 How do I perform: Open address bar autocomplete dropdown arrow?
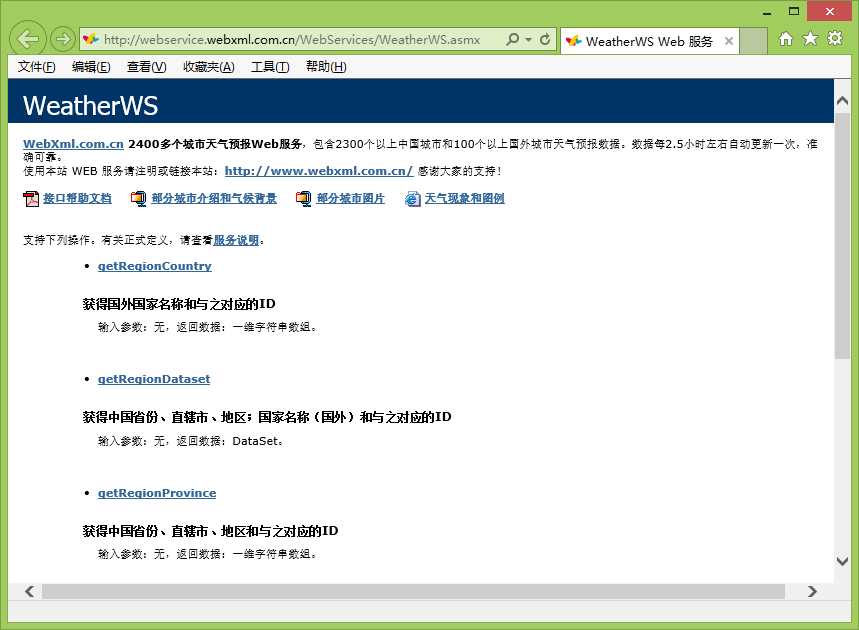click(x=528, y=40)
